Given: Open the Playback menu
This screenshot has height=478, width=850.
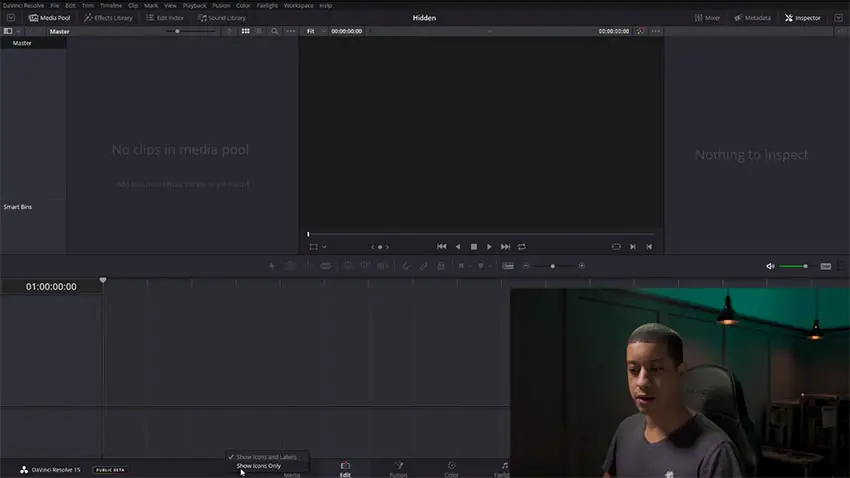Looking at the screenshot, I should [194, 5].
